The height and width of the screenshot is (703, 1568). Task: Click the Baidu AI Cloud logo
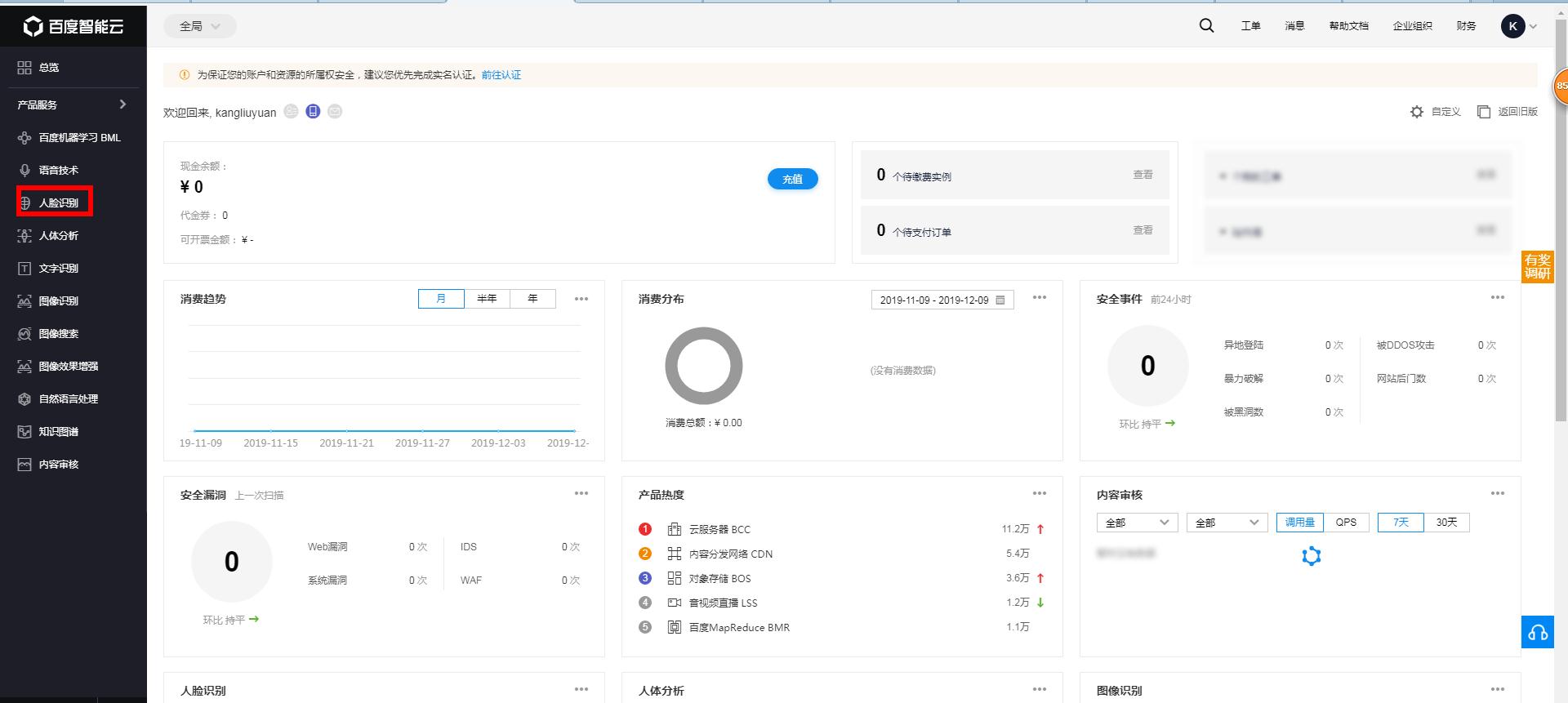(73, 26)
